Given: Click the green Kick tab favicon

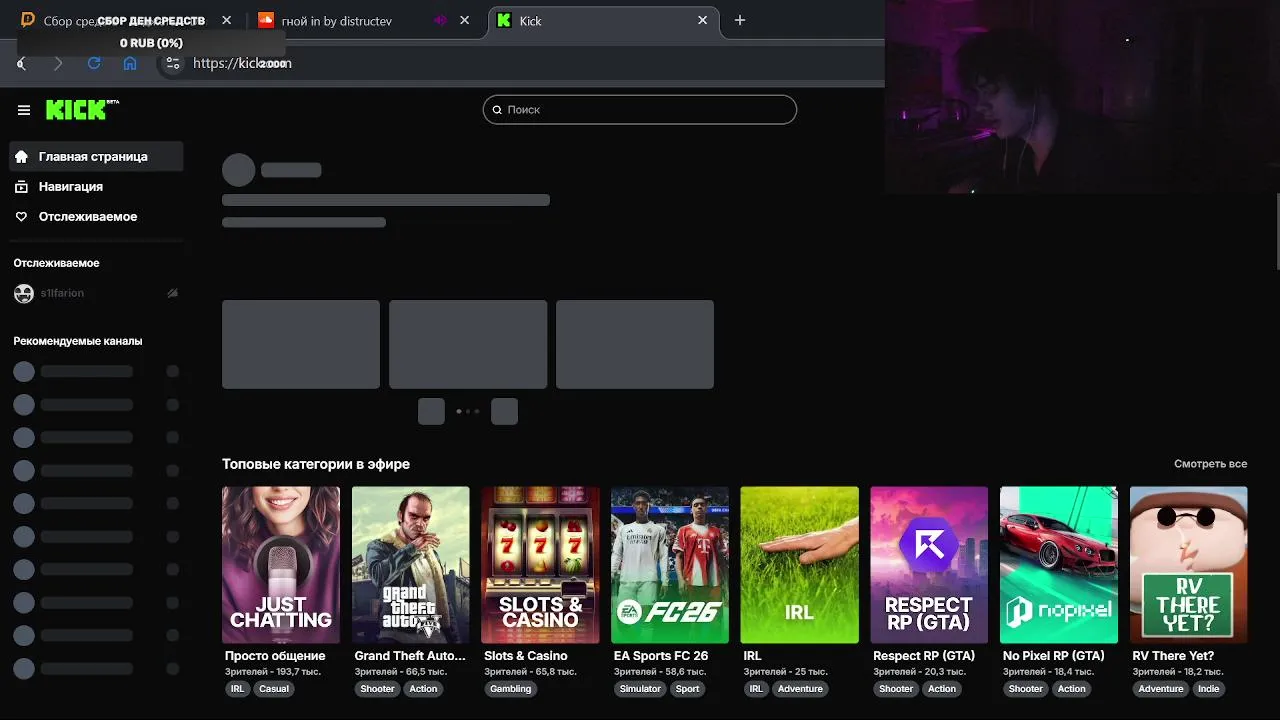Looking at the screenshot, I should tap(504, 20).
